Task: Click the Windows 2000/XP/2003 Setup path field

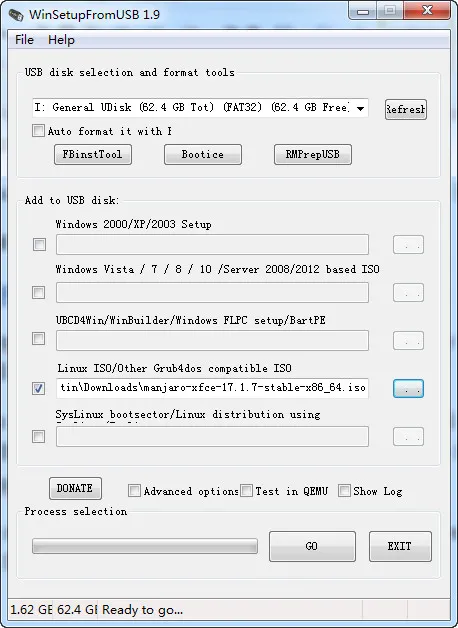Action: click(x=212, y=244)
